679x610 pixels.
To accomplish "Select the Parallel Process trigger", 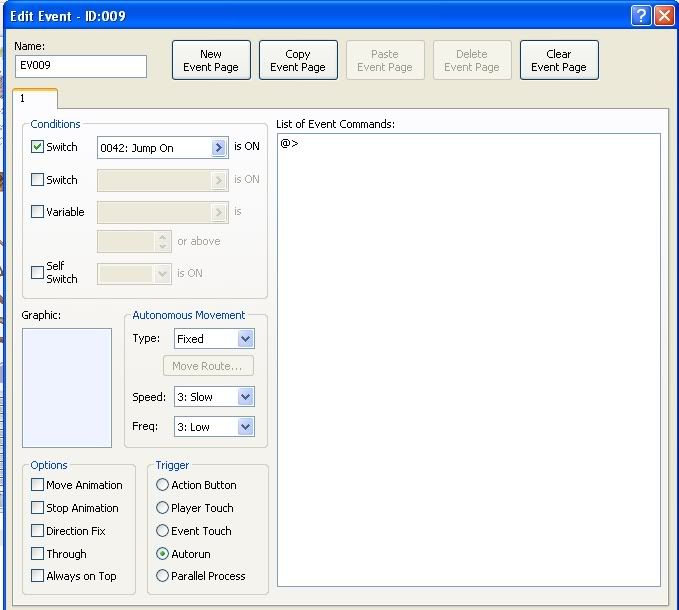I will [x=163, y=576].
